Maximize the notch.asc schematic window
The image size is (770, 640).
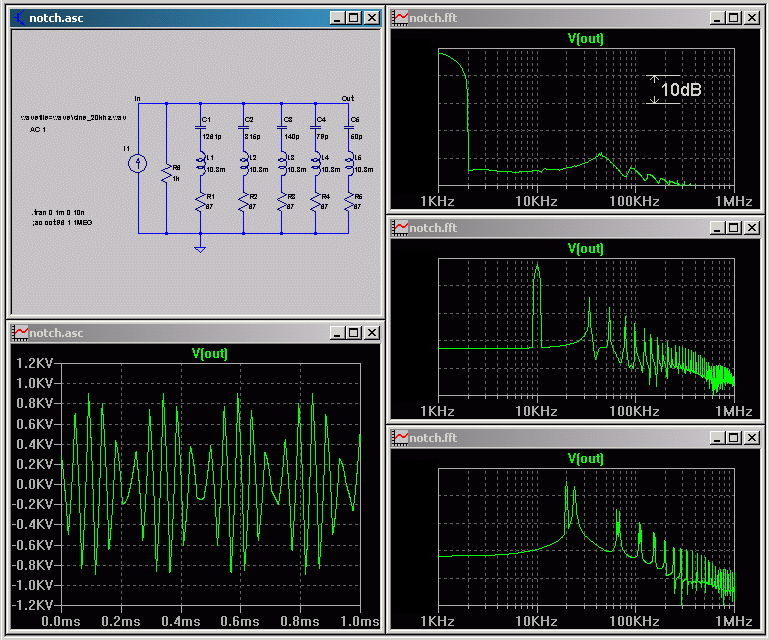[353, 18]
